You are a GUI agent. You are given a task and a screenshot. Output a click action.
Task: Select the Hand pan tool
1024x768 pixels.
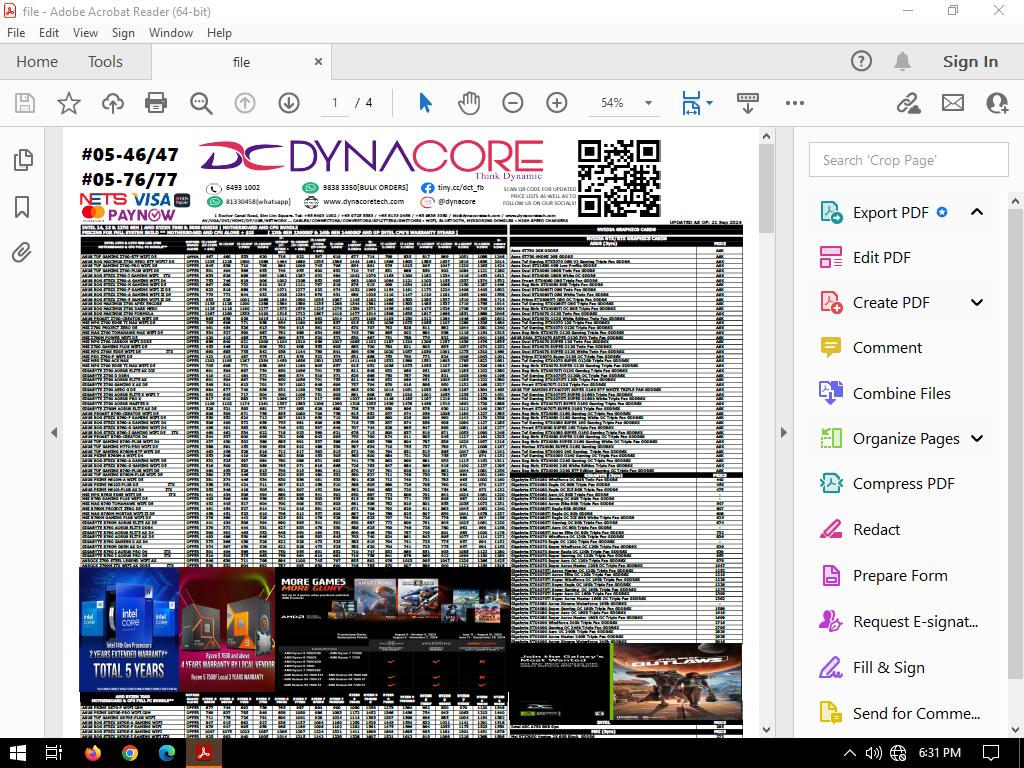468,103
